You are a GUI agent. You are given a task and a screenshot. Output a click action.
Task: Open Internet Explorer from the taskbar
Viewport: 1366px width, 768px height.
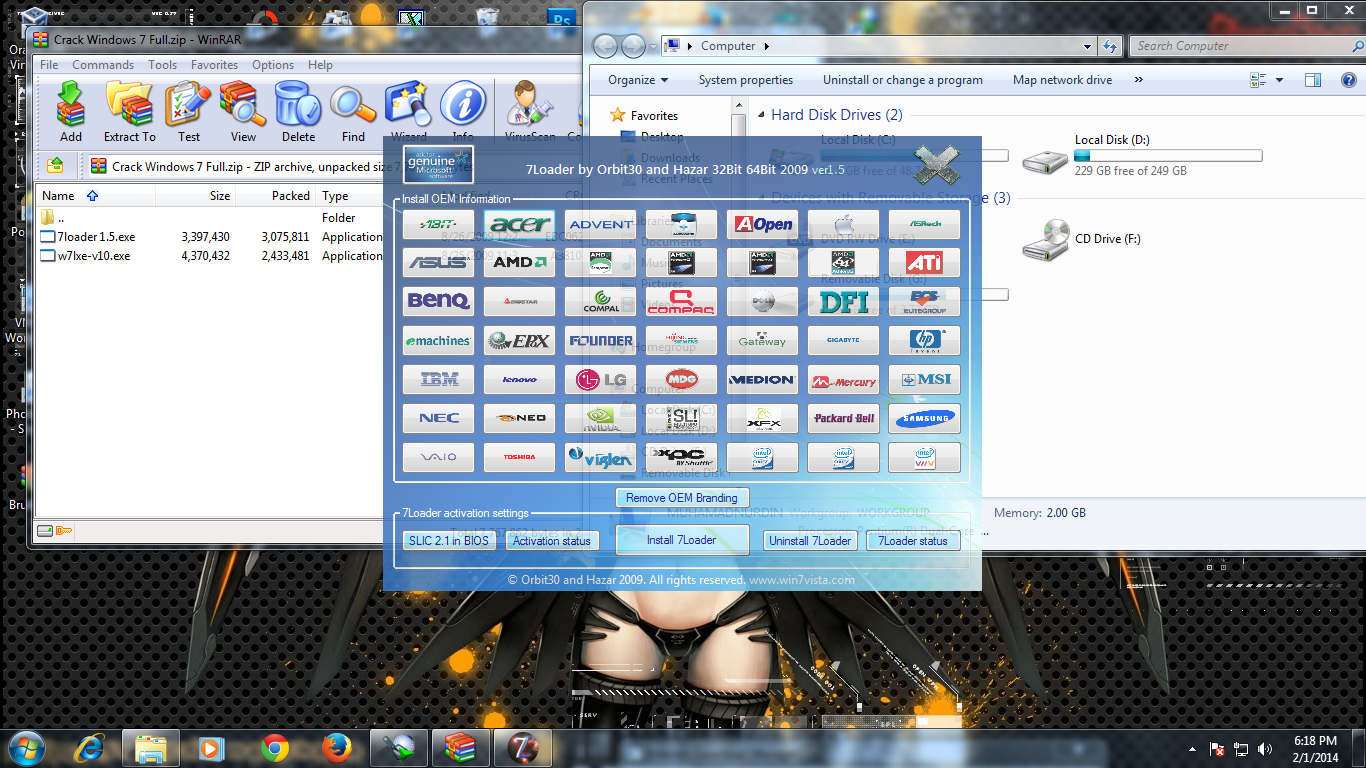89,747
